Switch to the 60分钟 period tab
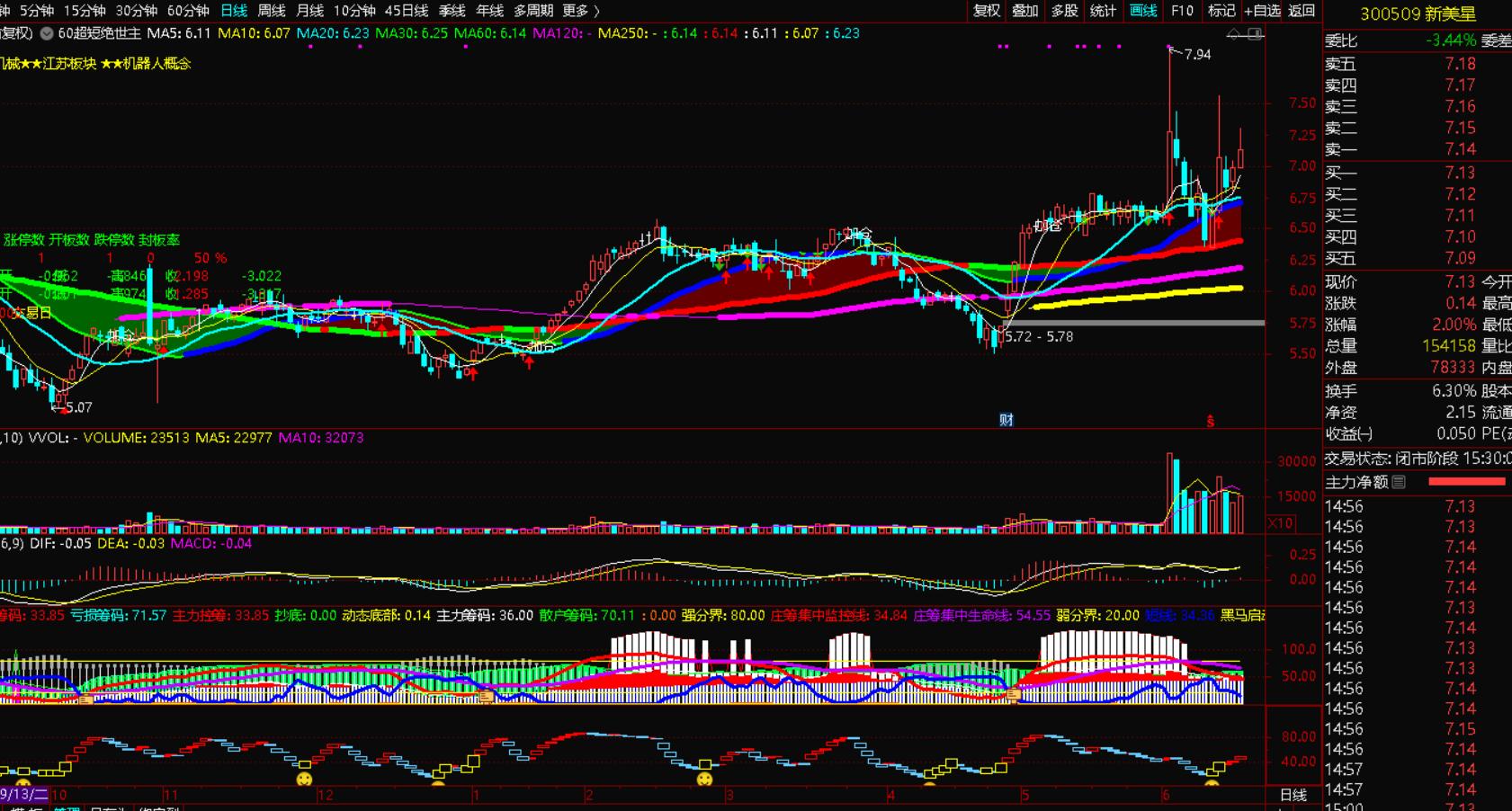 point(188,11)
